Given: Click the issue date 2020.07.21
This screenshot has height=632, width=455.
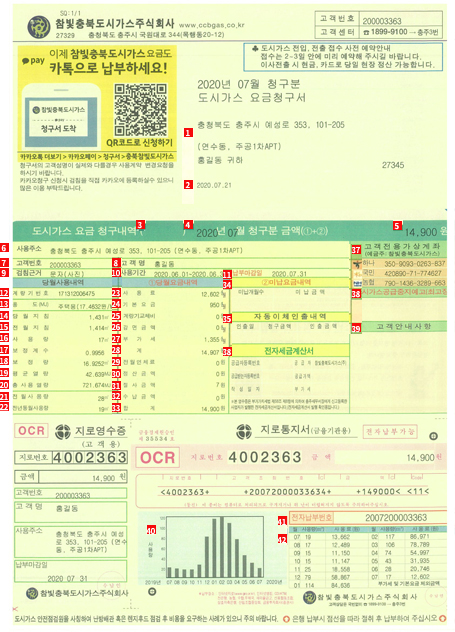Looking at the screenshot, I should 214,185.
